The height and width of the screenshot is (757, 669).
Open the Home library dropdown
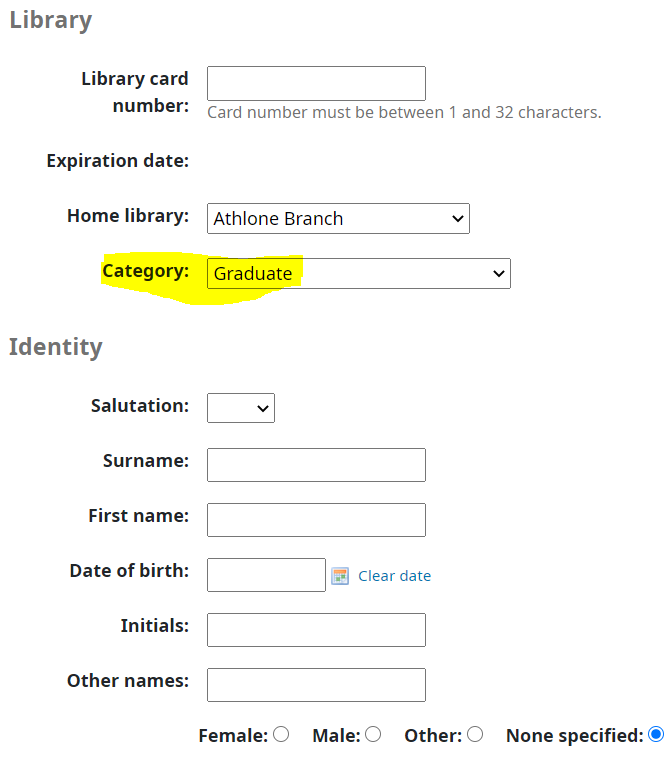click(x=338, y=219)
